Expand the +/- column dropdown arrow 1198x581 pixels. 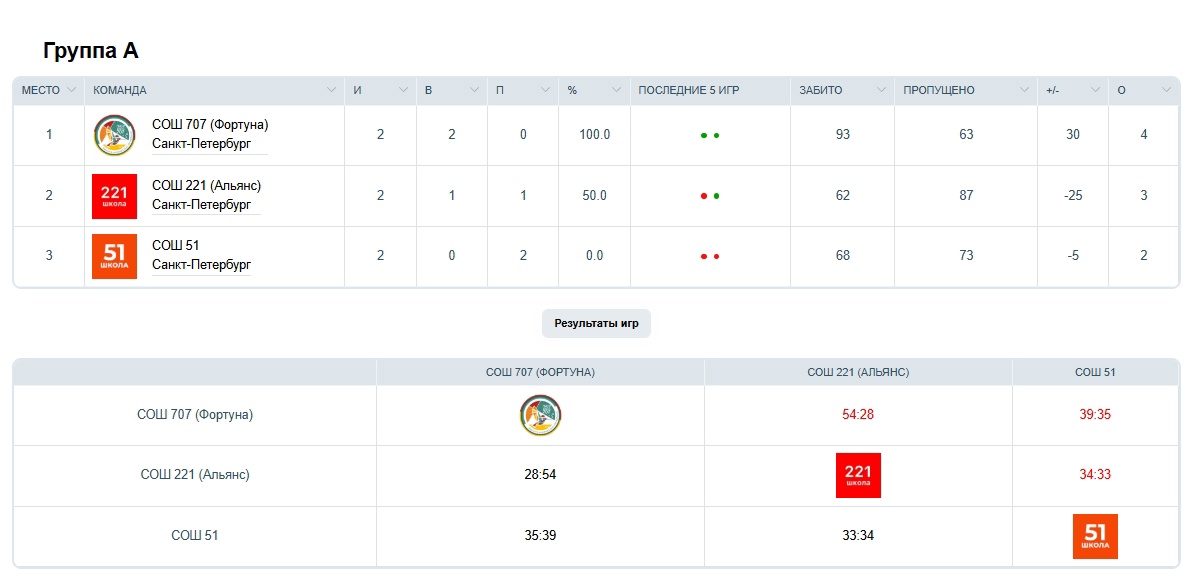click(x=1095, y=90)
